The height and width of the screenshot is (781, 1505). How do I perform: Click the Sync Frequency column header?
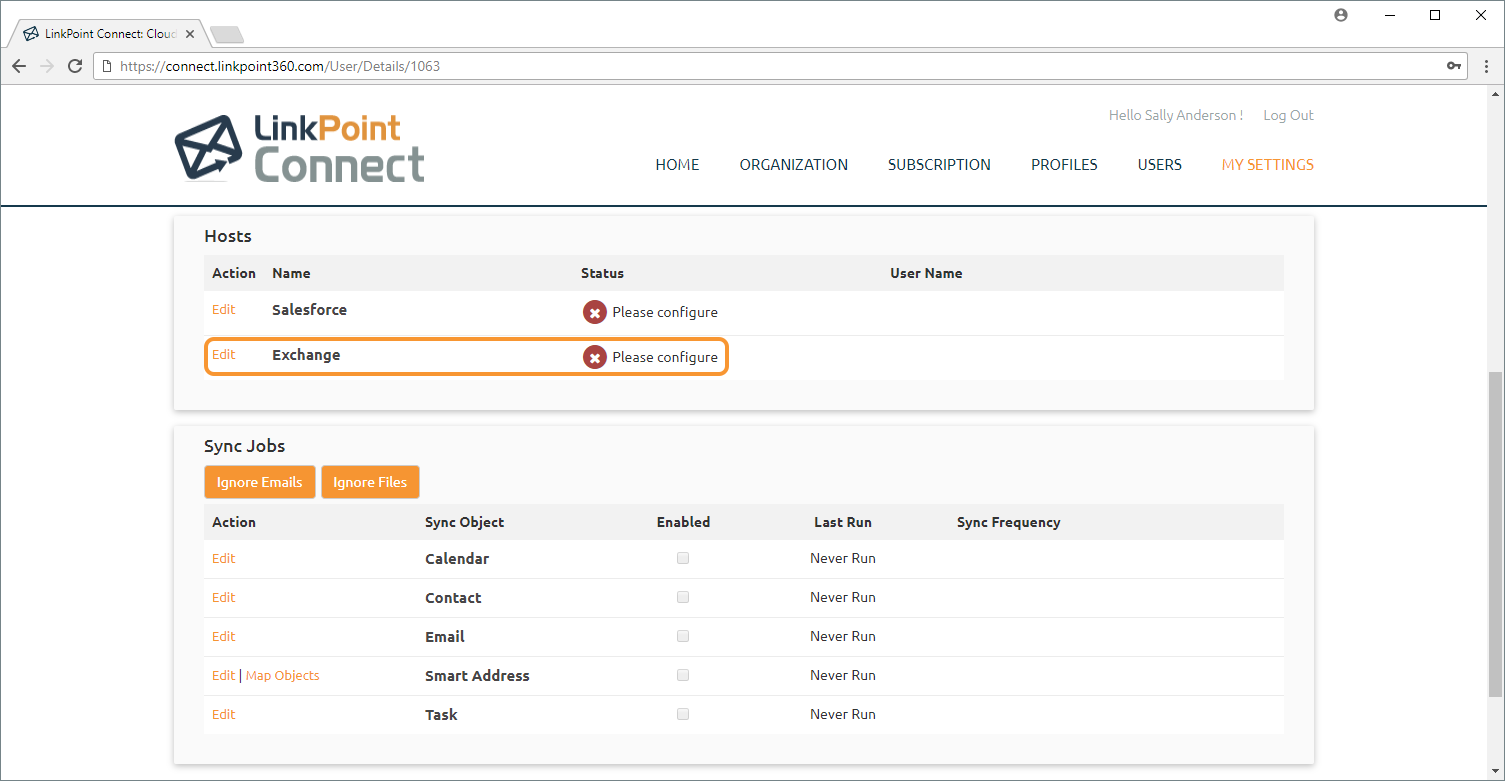click(x=1008, y=522)
